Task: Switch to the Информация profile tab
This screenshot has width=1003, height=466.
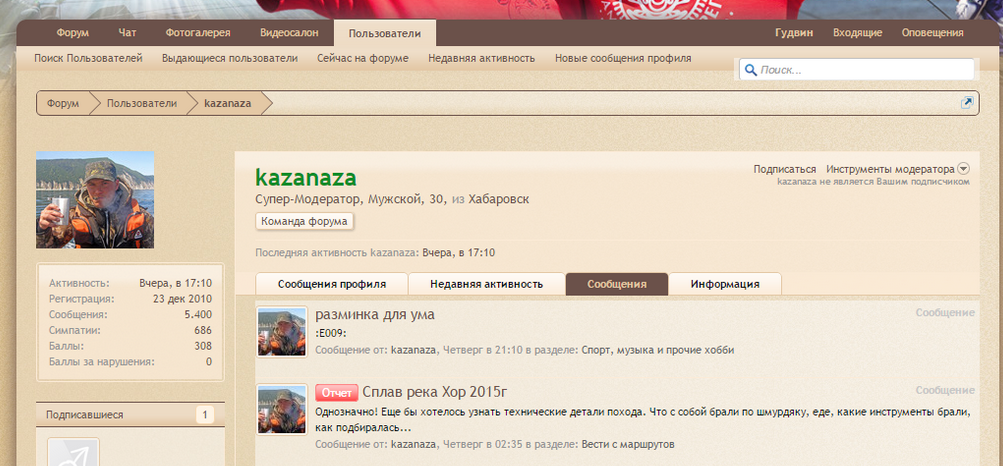Action: 725,284
